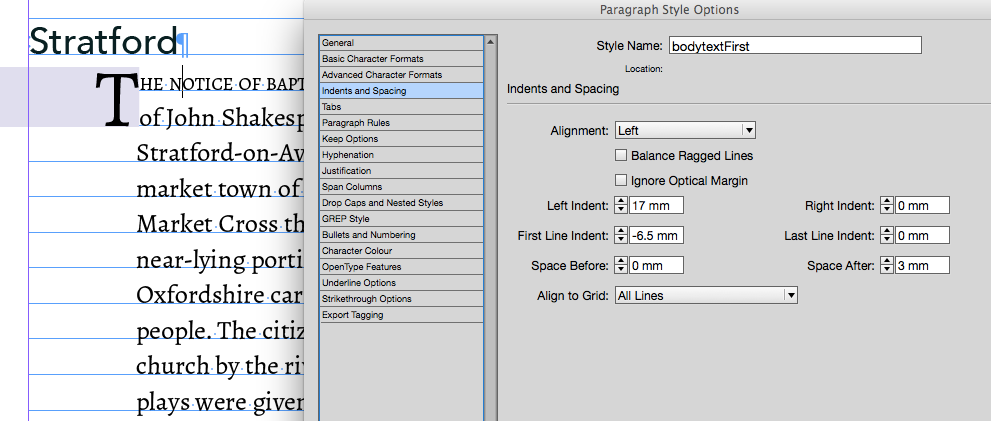Image resolution: width=991 pixels, height=421 pixels.
Task: Open OpenType Features category
Action: click(x=402, y=267)
